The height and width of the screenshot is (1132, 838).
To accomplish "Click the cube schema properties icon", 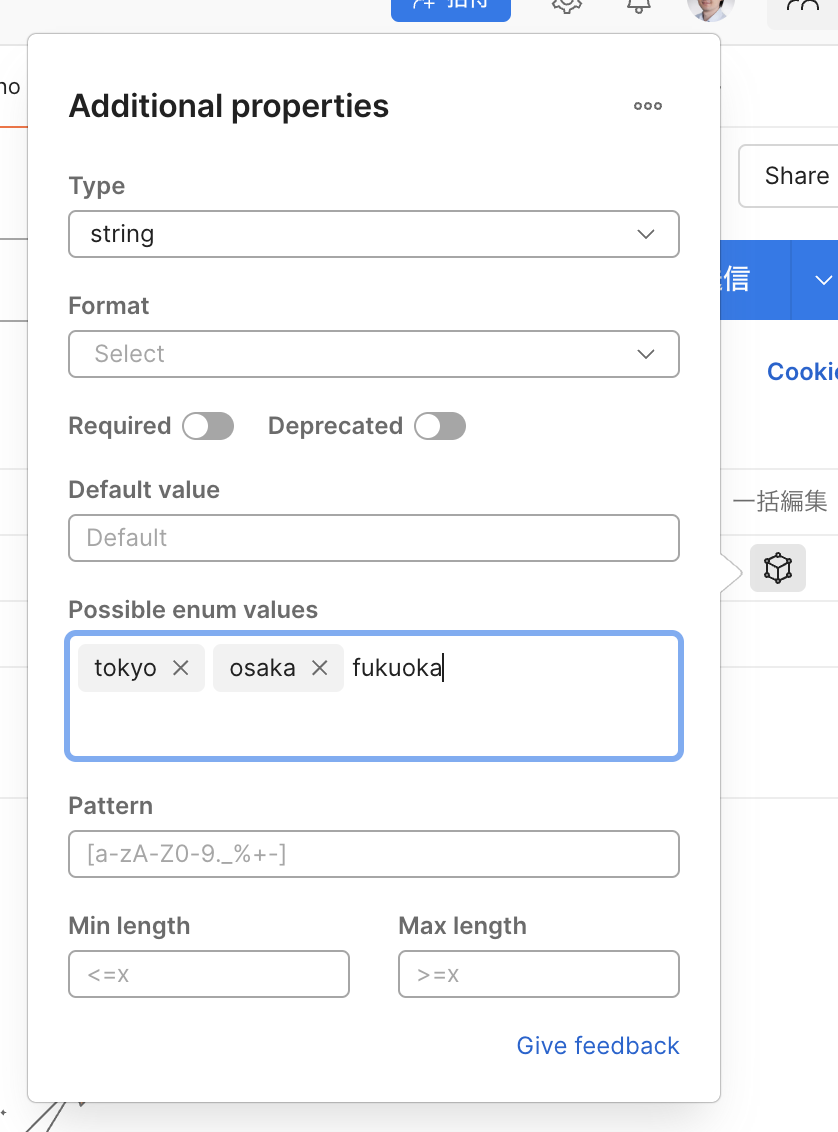I will click(x=777, y=568).
